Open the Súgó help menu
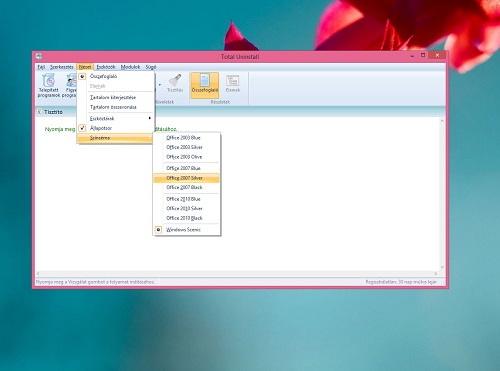This screenshot has height=371, width=500. pos(151,67)
